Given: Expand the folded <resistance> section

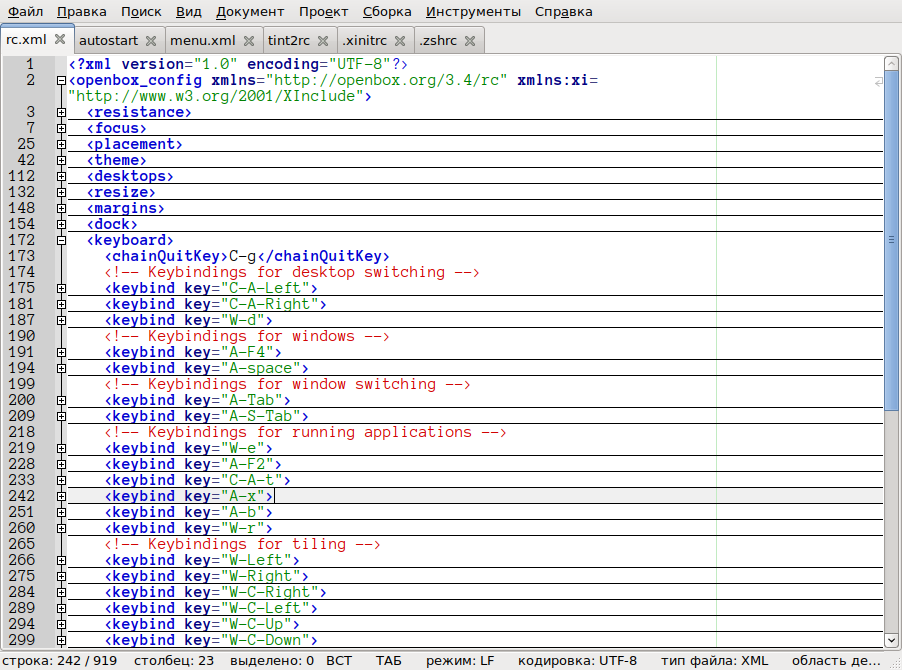Looking at the screenshot, I should coord(62,112).
